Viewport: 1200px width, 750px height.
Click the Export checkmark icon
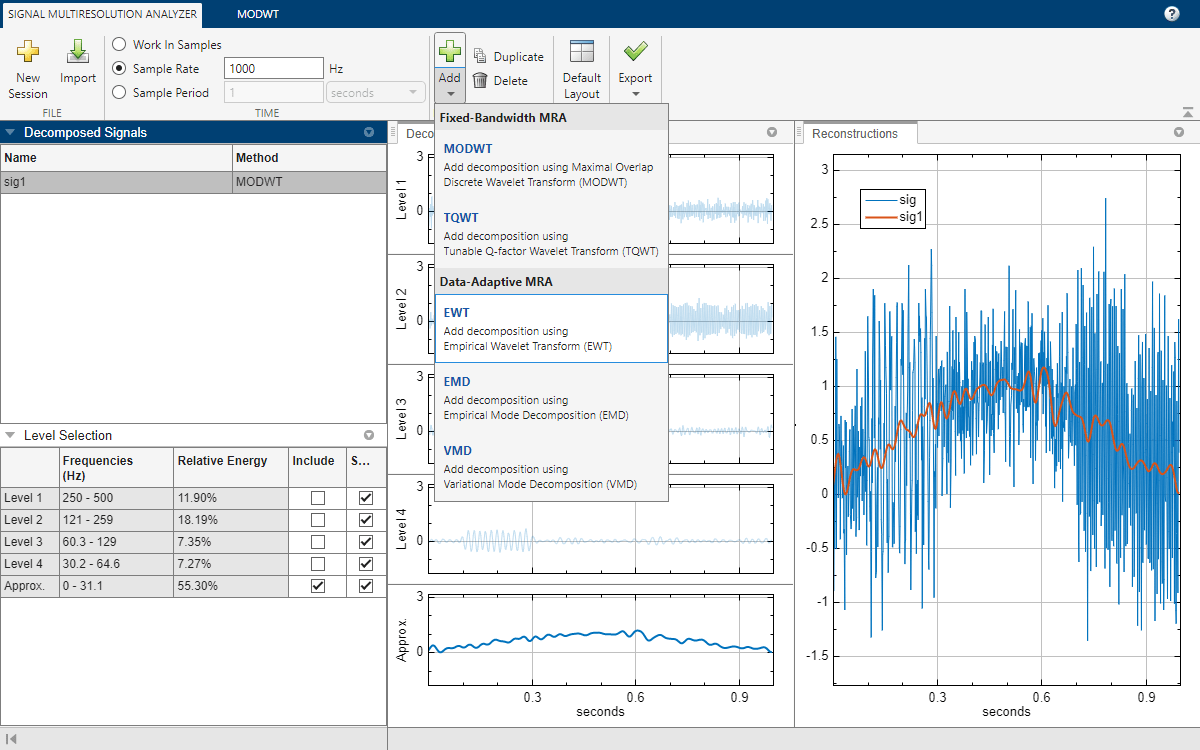[635, 52]
